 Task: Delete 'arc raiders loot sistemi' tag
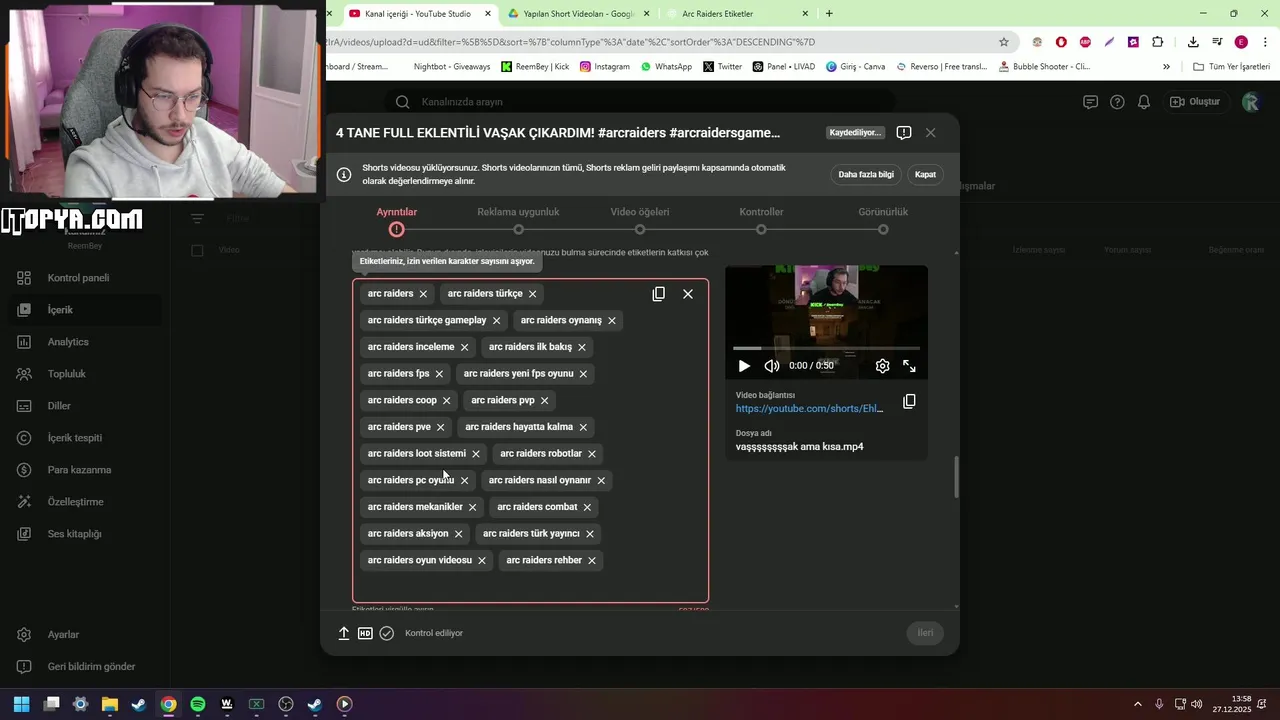(x=476, y=454)
